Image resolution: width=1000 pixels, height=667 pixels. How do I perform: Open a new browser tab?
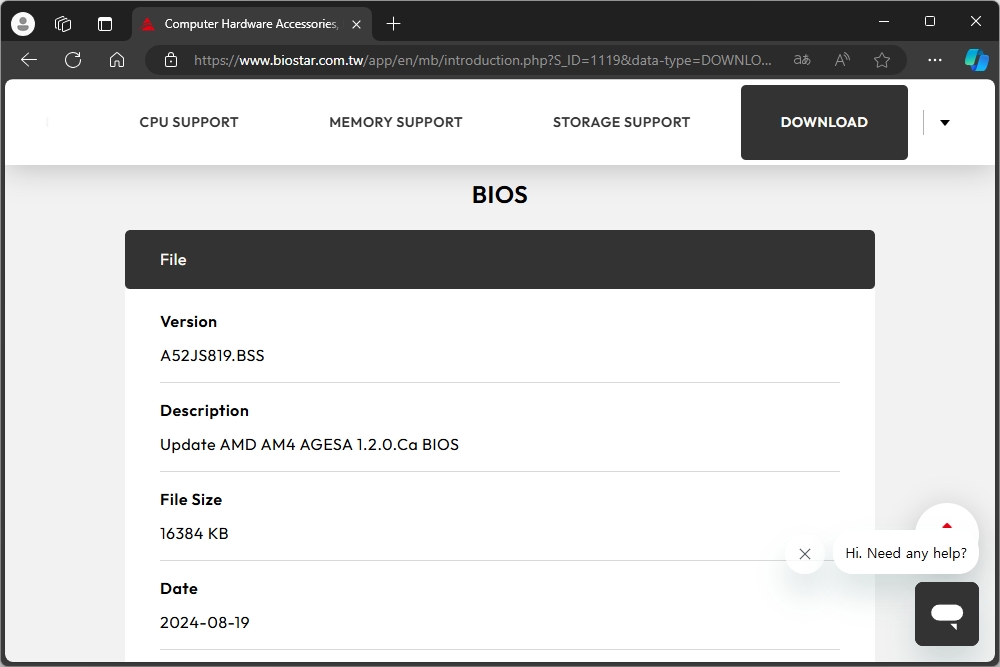coord(393,24)
